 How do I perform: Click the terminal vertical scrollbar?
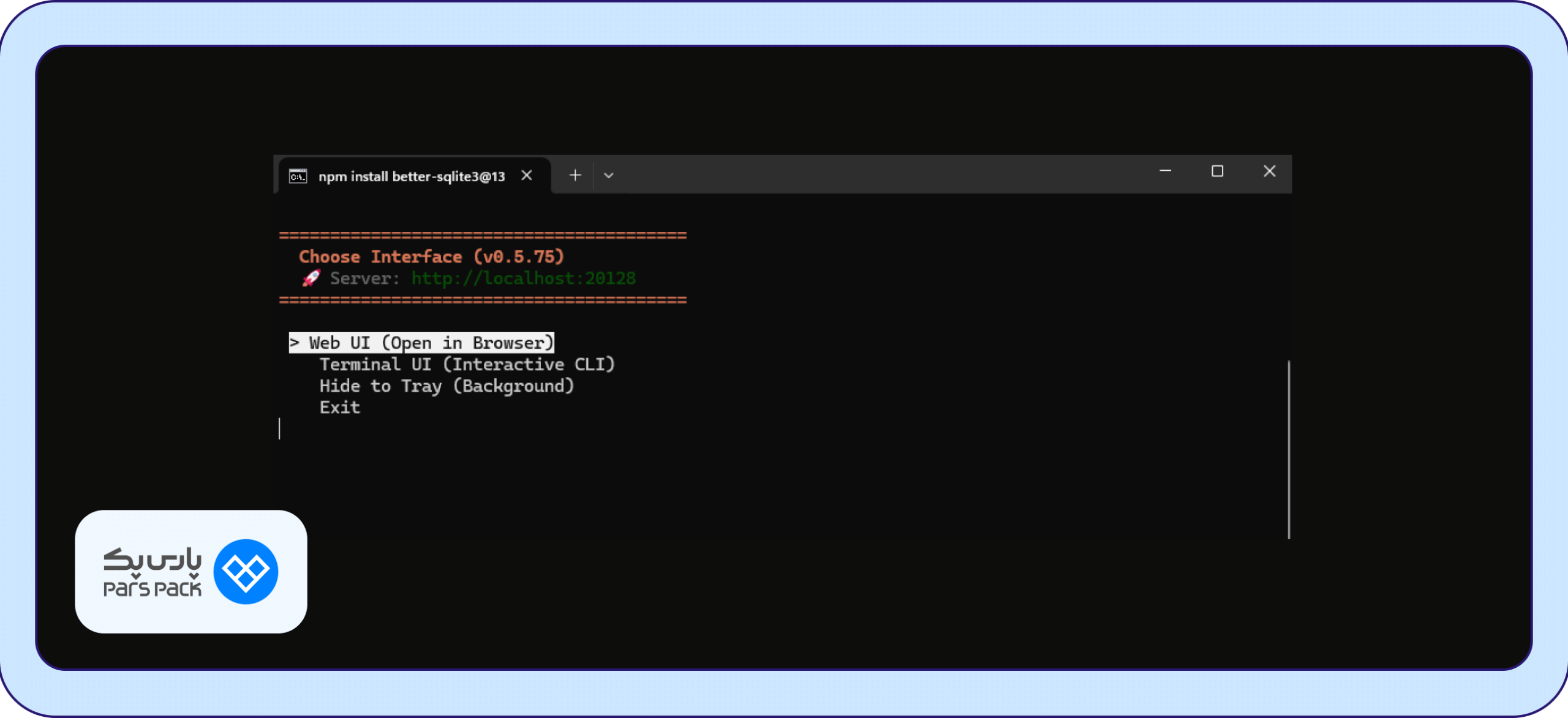[x=1289, y=450]
